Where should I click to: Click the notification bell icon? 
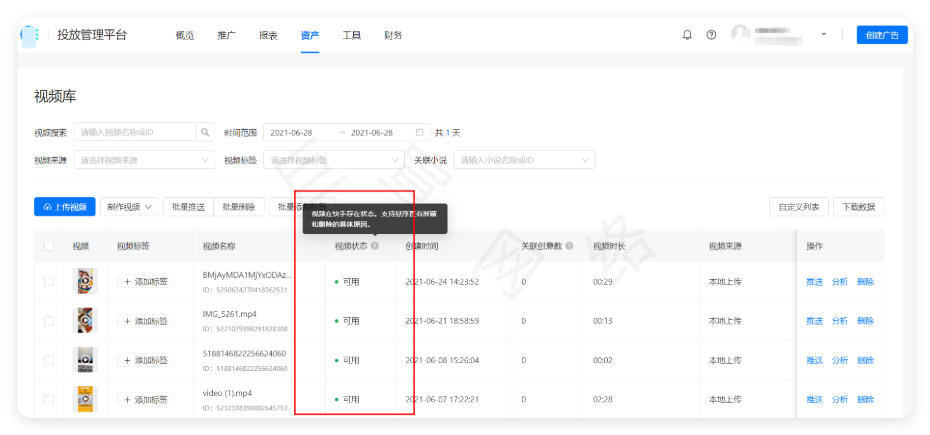(687, 34)
